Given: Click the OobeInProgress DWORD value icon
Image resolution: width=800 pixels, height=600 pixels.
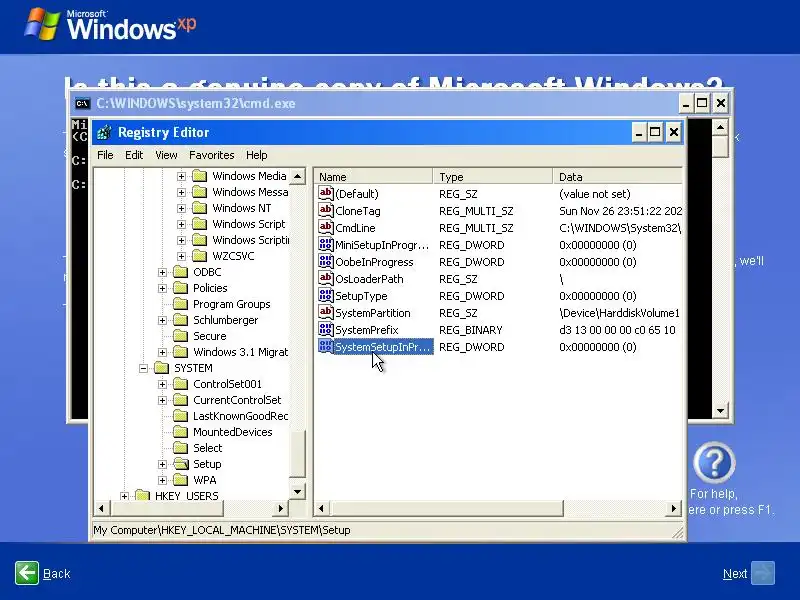Looking at the screenshot, I should (x=326, y=261).
